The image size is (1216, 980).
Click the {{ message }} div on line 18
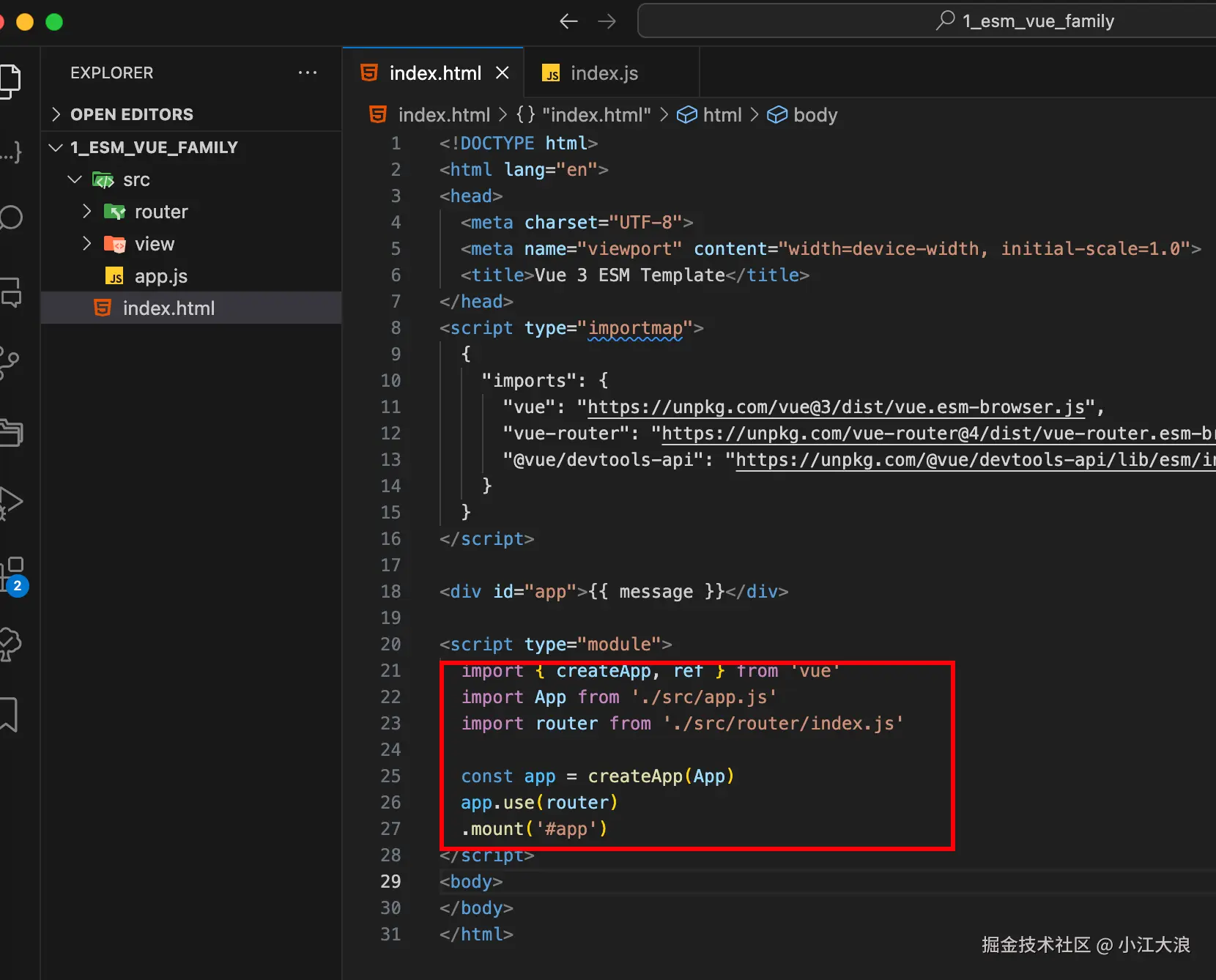click(614, 592)
